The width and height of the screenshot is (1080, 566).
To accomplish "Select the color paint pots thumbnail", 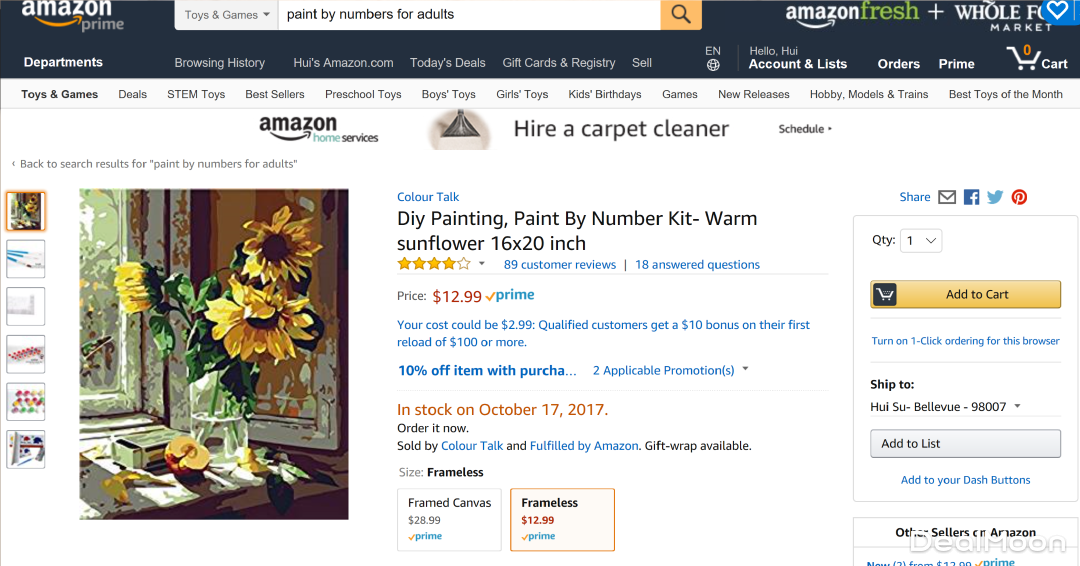I will point(26,402).
